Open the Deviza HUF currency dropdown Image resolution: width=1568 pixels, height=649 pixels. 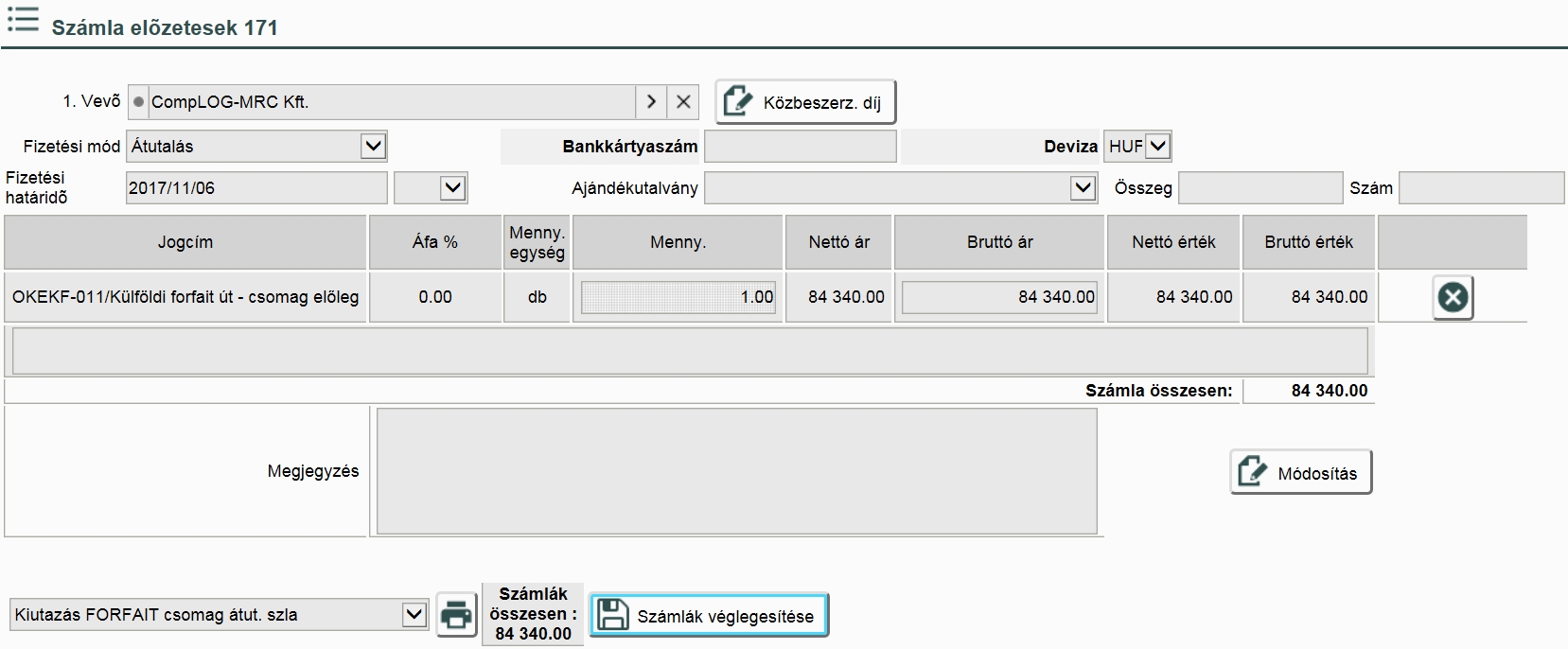[1158, 147]
